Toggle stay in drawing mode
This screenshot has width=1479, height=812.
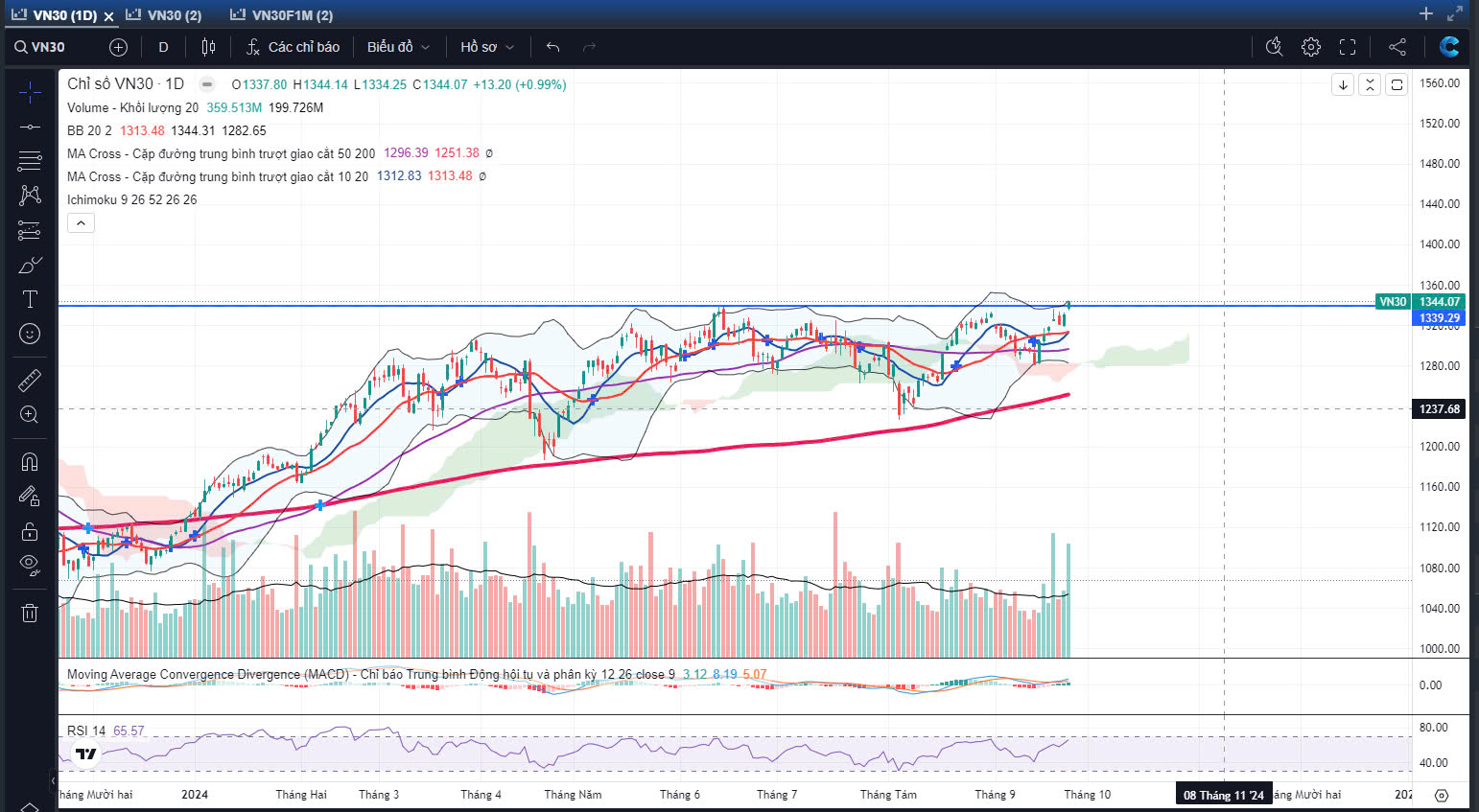click(x=30, y=496)
